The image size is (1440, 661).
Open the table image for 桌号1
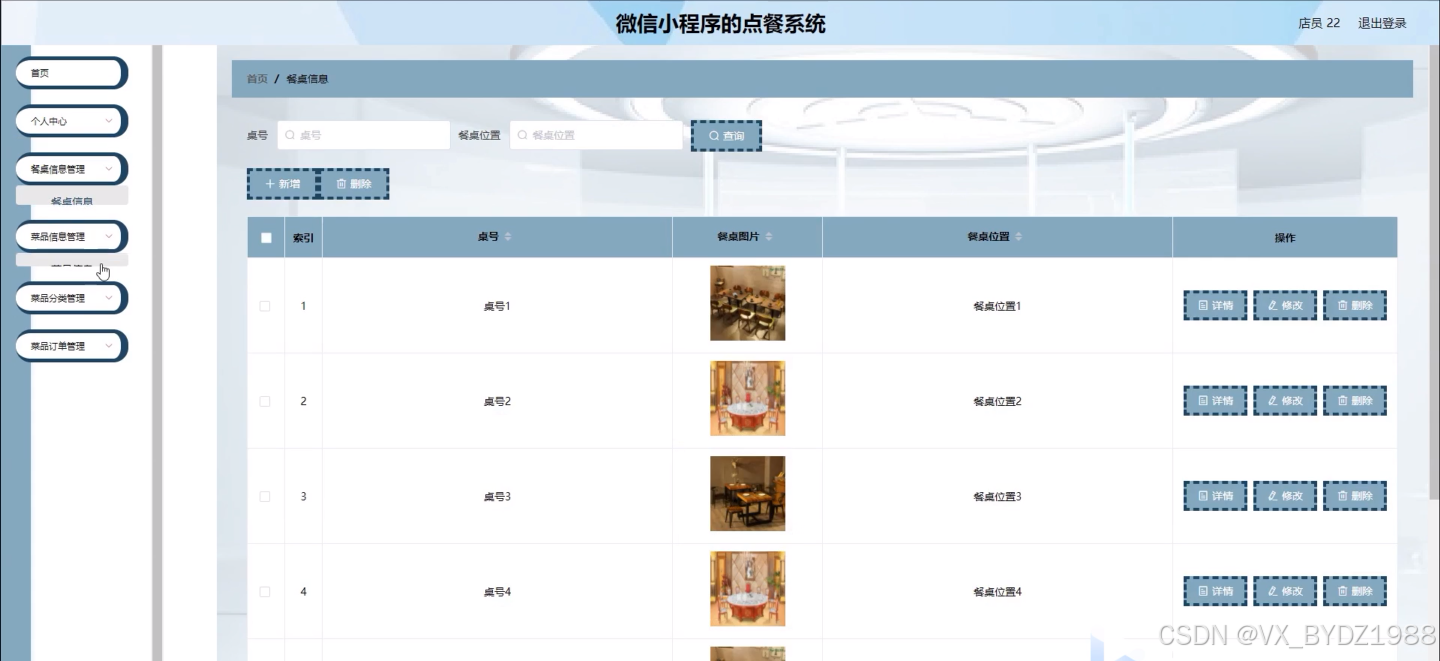(x=747, y=303)
